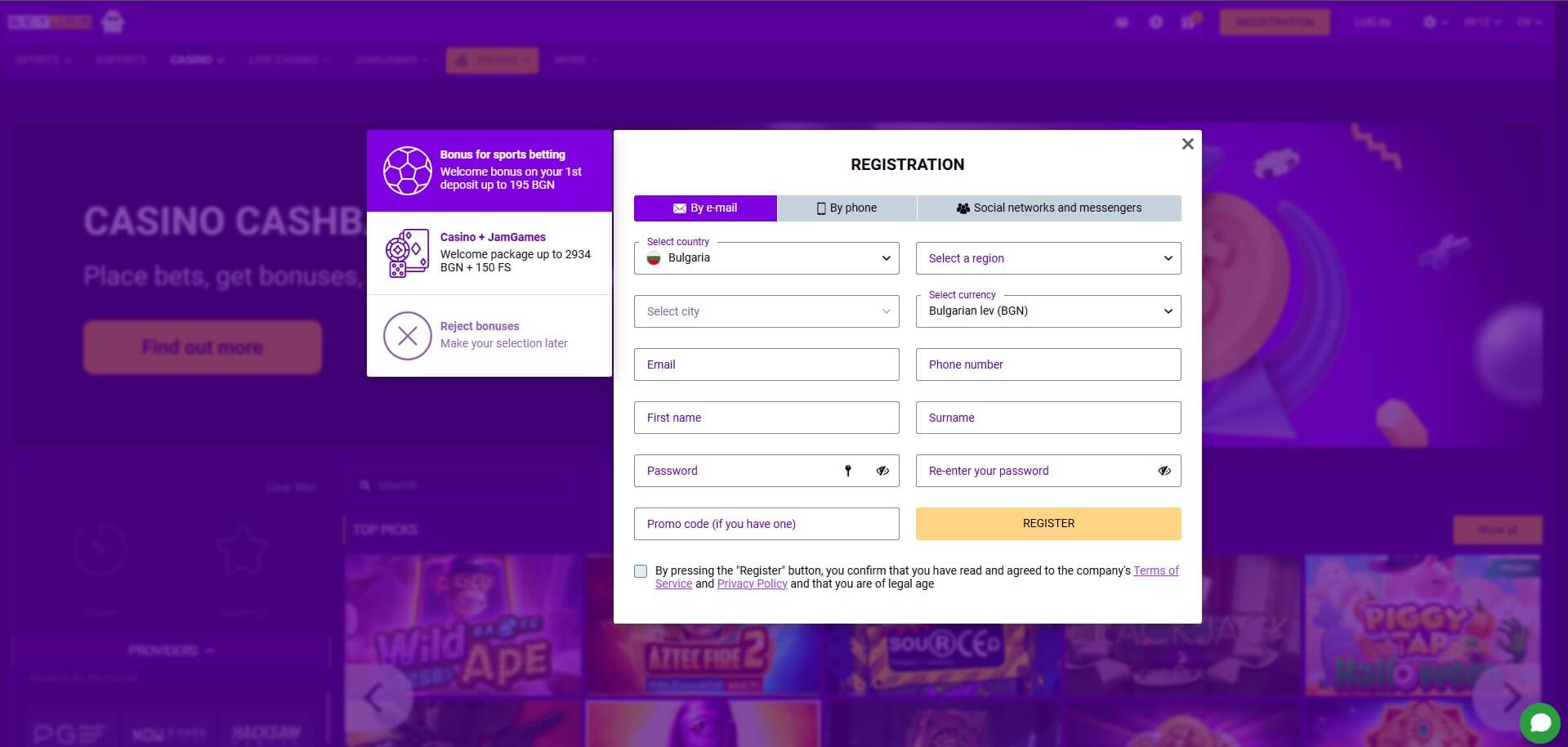Click next arrow on the game carousel
Screen dimensions: 1568x747
tap(1511, 697)
